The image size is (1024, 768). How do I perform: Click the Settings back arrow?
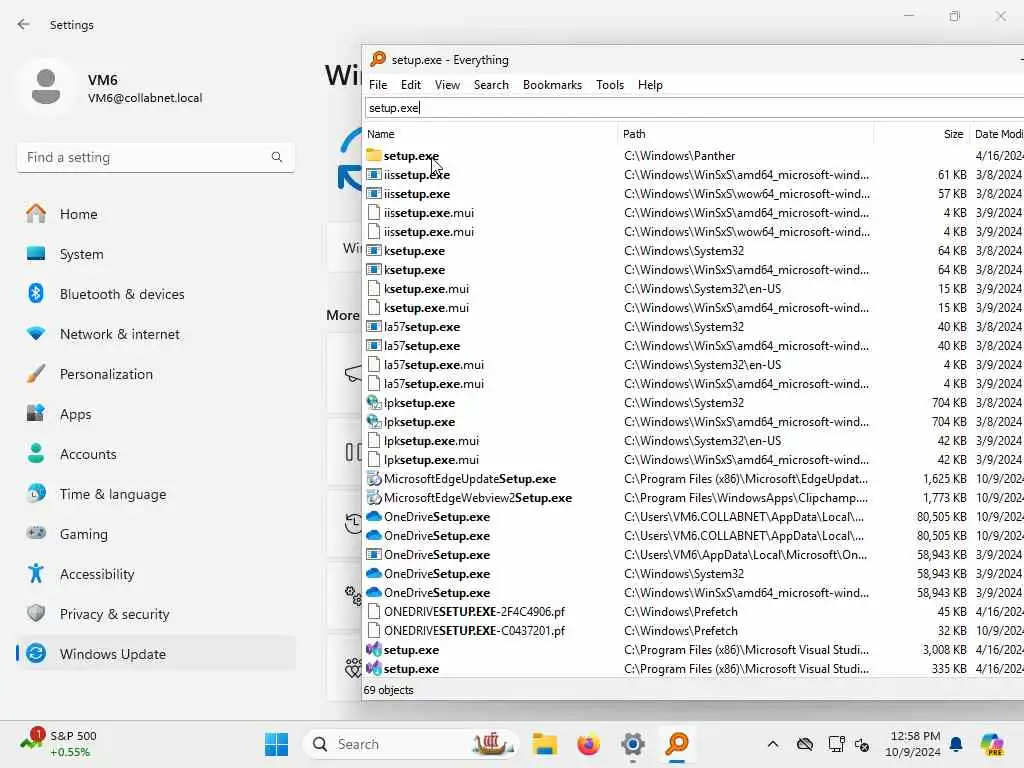[x=24, y=25]
